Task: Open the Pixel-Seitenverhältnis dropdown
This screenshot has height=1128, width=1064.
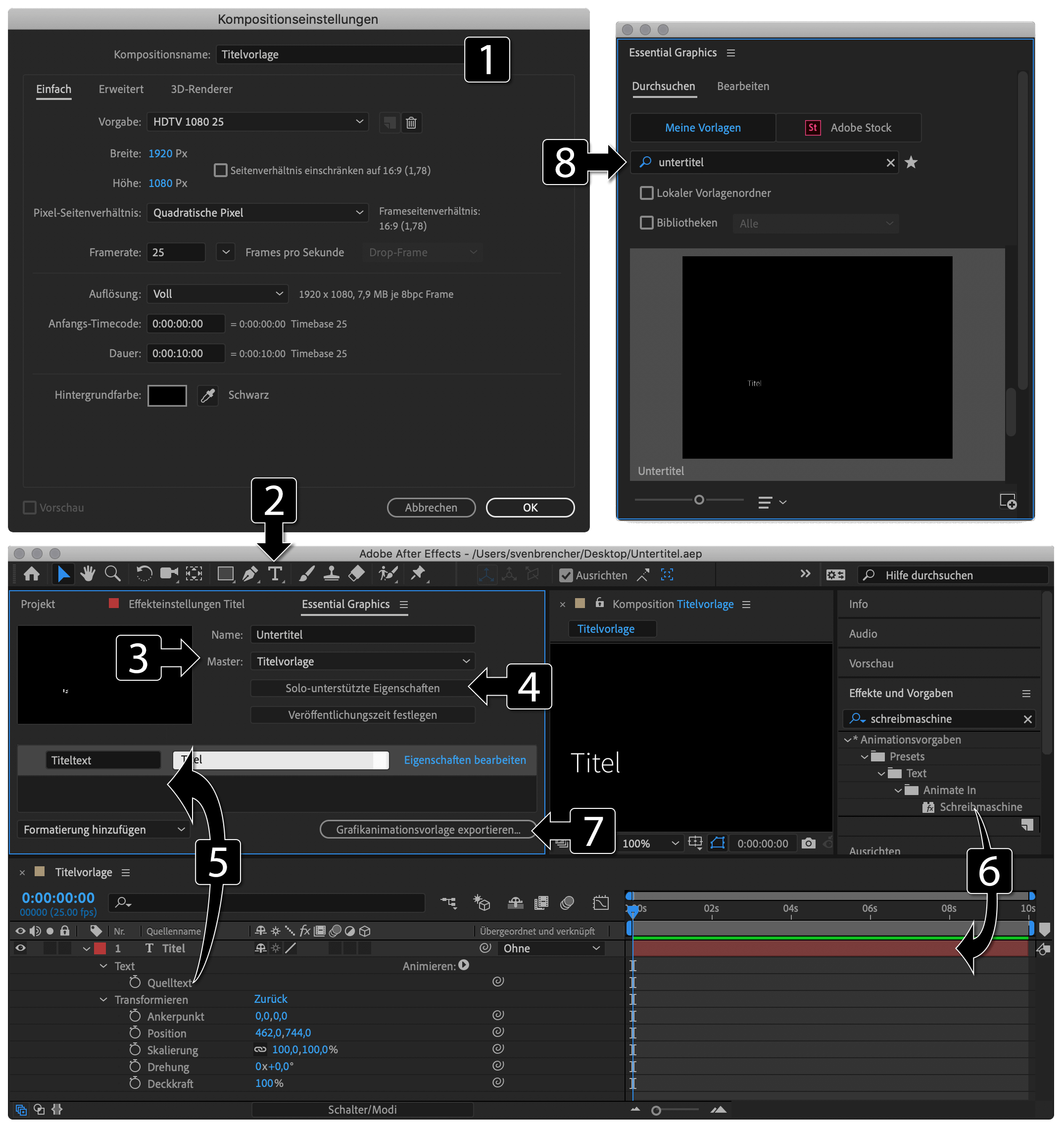Action: pos(258,213)
